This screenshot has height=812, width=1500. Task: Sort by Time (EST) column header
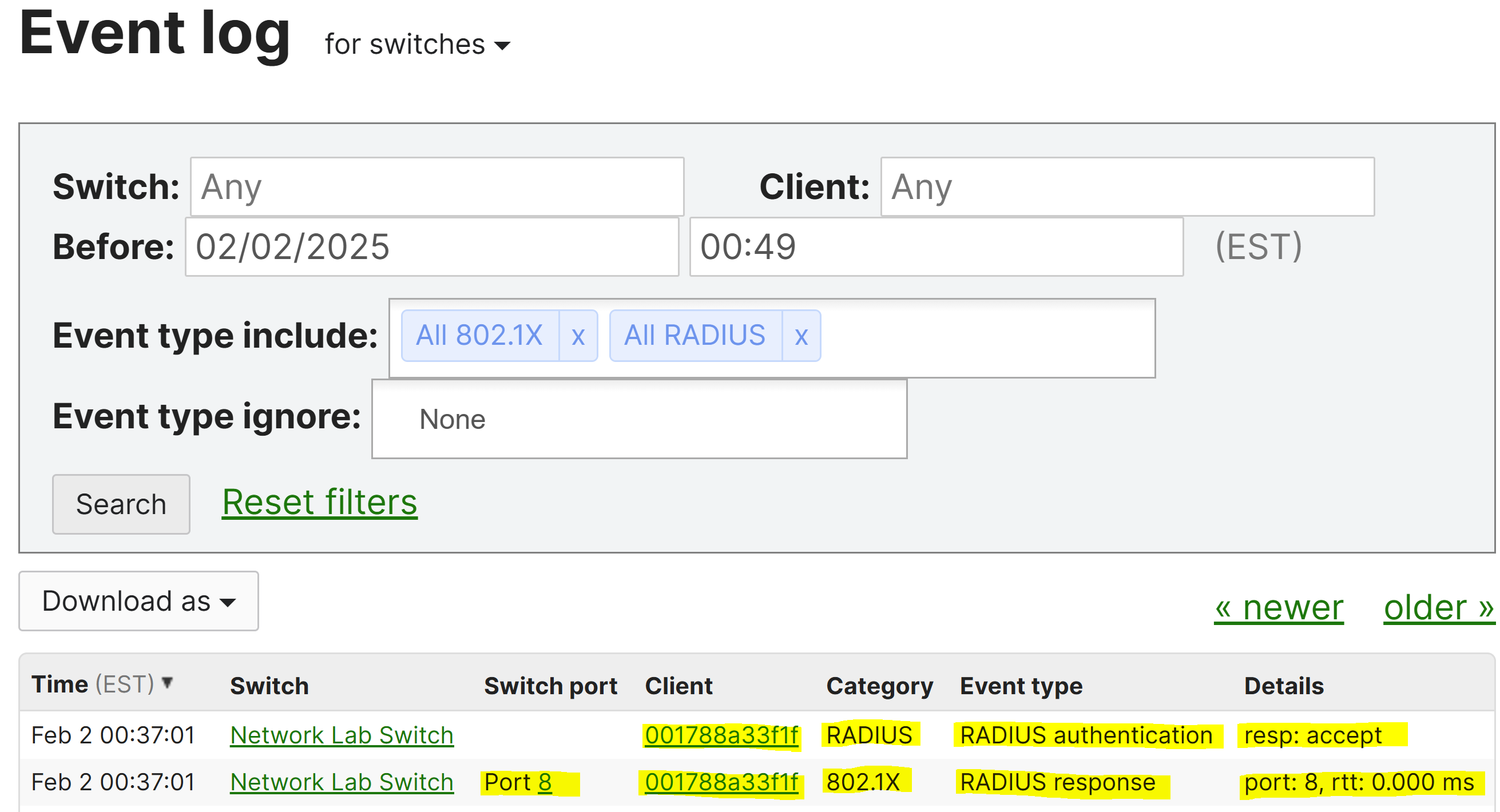click(x=102, y=684)
